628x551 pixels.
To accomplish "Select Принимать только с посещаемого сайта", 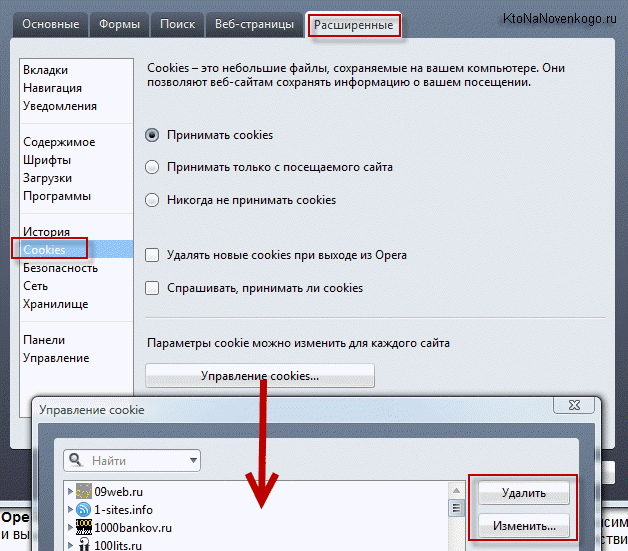I will click(x=152, y=167).
